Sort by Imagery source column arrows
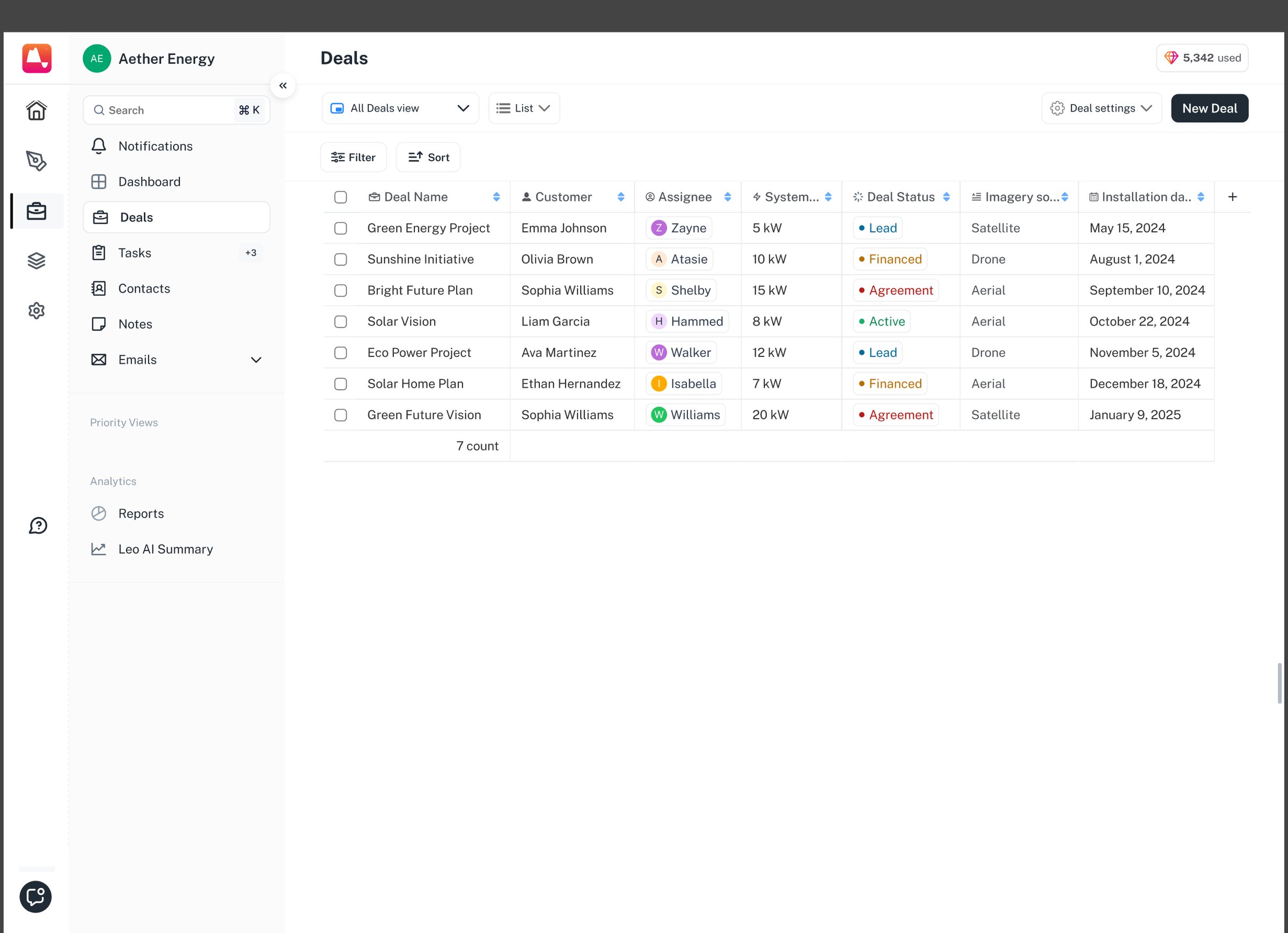 [x=1065, y=196]
